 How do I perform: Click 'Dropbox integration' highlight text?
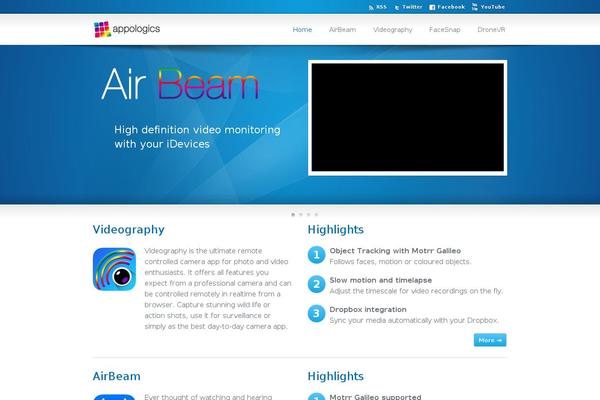[368, 309]
